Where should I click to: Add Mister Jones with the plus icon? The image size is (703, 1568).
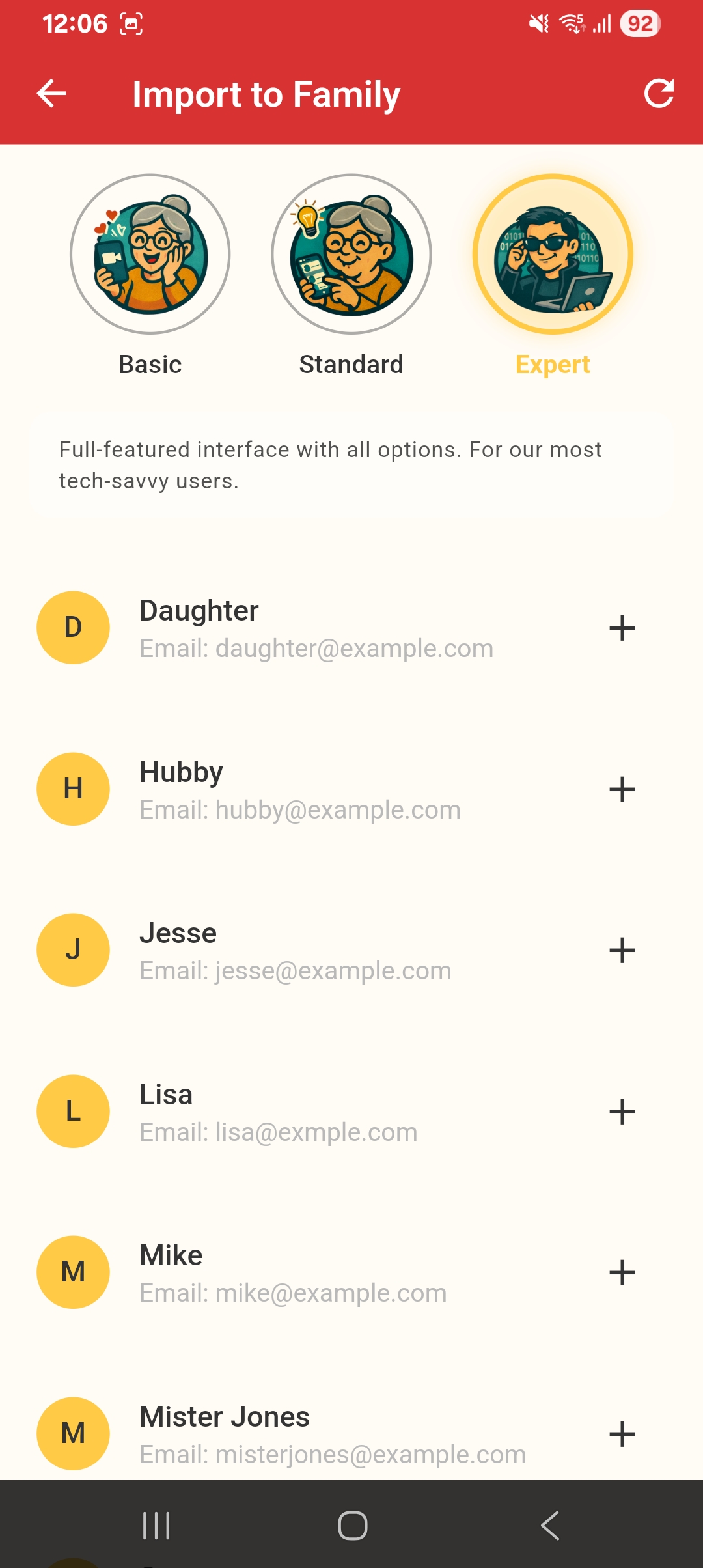(622, 1434)
